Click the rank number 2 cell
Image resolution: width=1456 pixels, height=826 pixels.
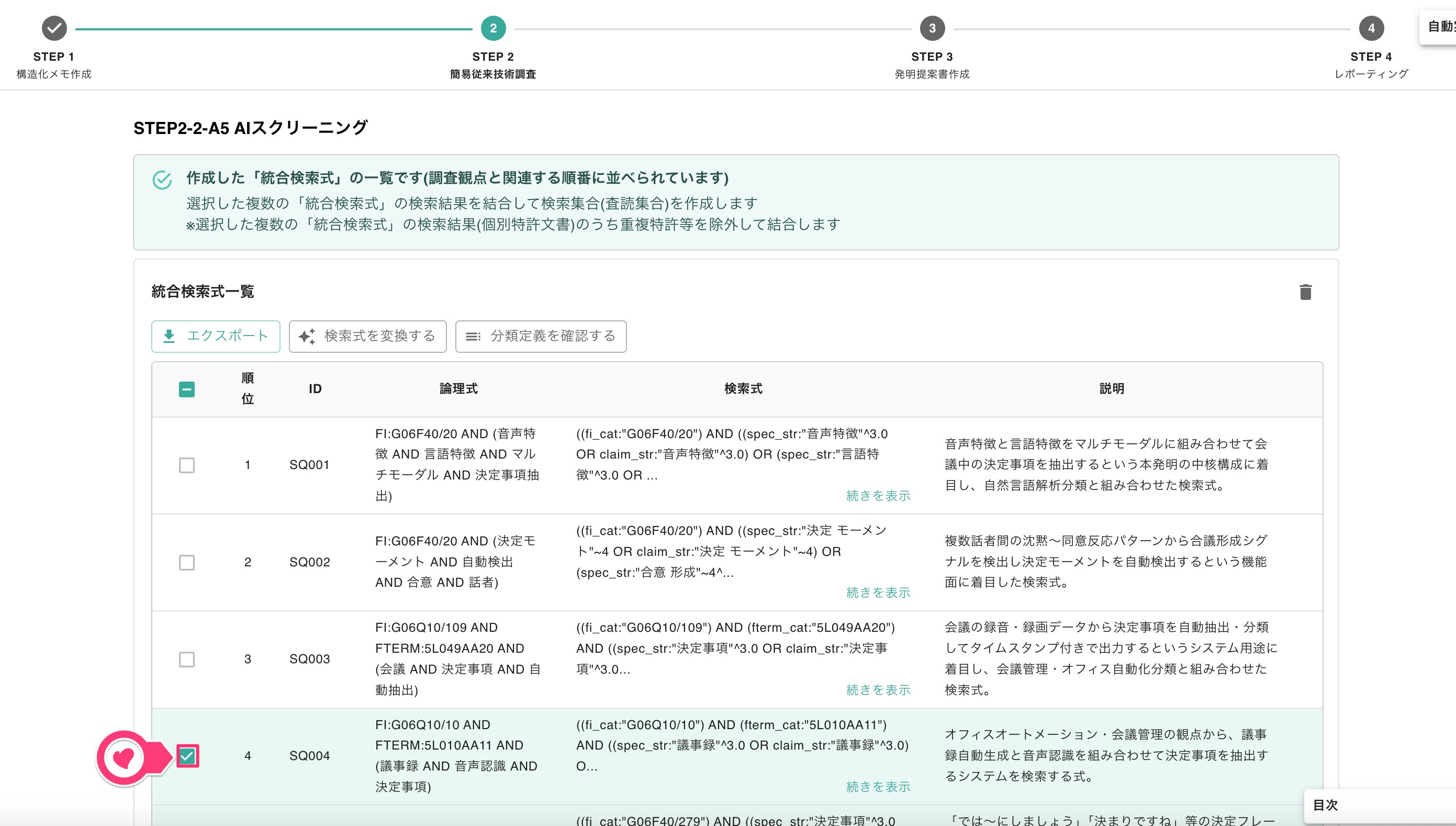pyautogui.click(x=248, y=562)
